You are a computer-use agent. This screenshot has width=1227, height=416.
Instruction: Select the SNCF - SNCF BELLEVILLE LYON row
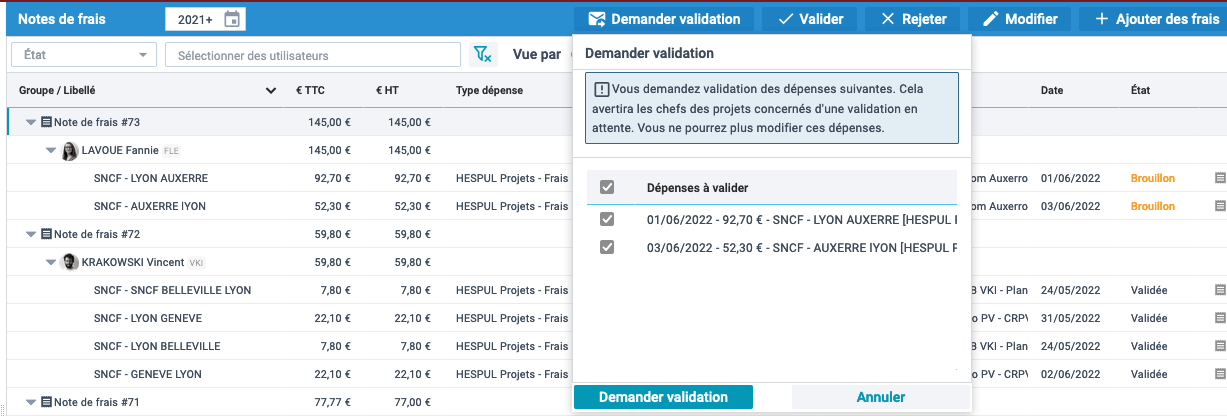click(172, 290)
